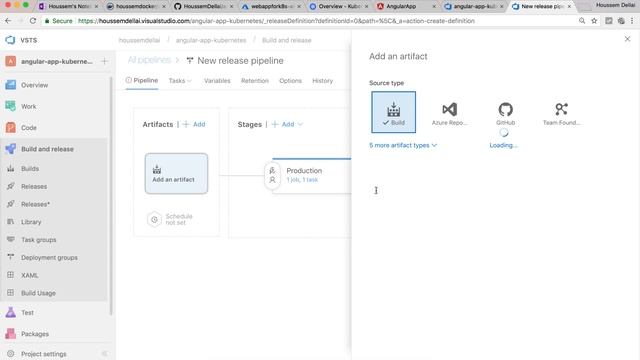Open the Packages hub icon

[11, 334]
